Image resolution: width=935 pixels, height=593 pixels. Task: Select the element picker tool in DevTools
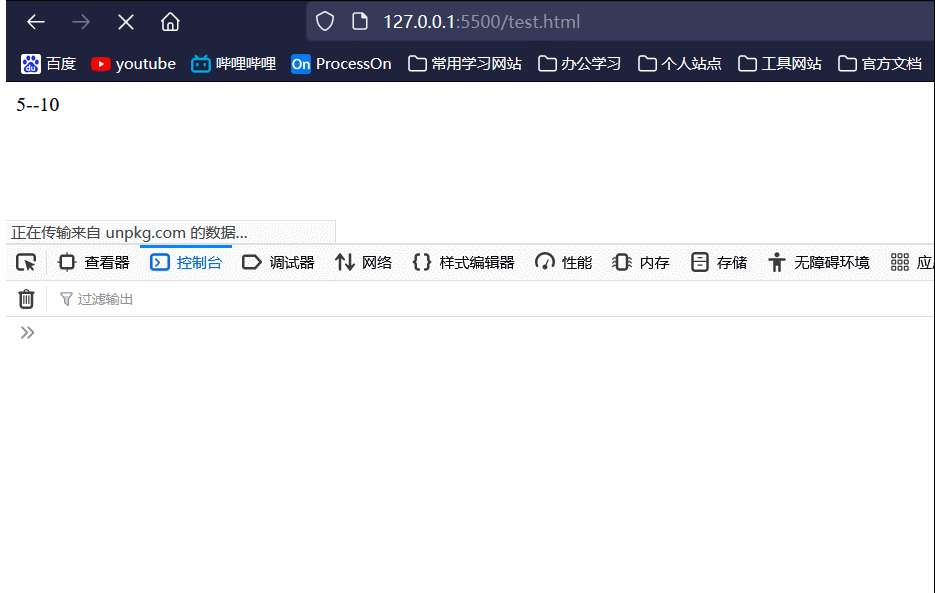(26, 262)
